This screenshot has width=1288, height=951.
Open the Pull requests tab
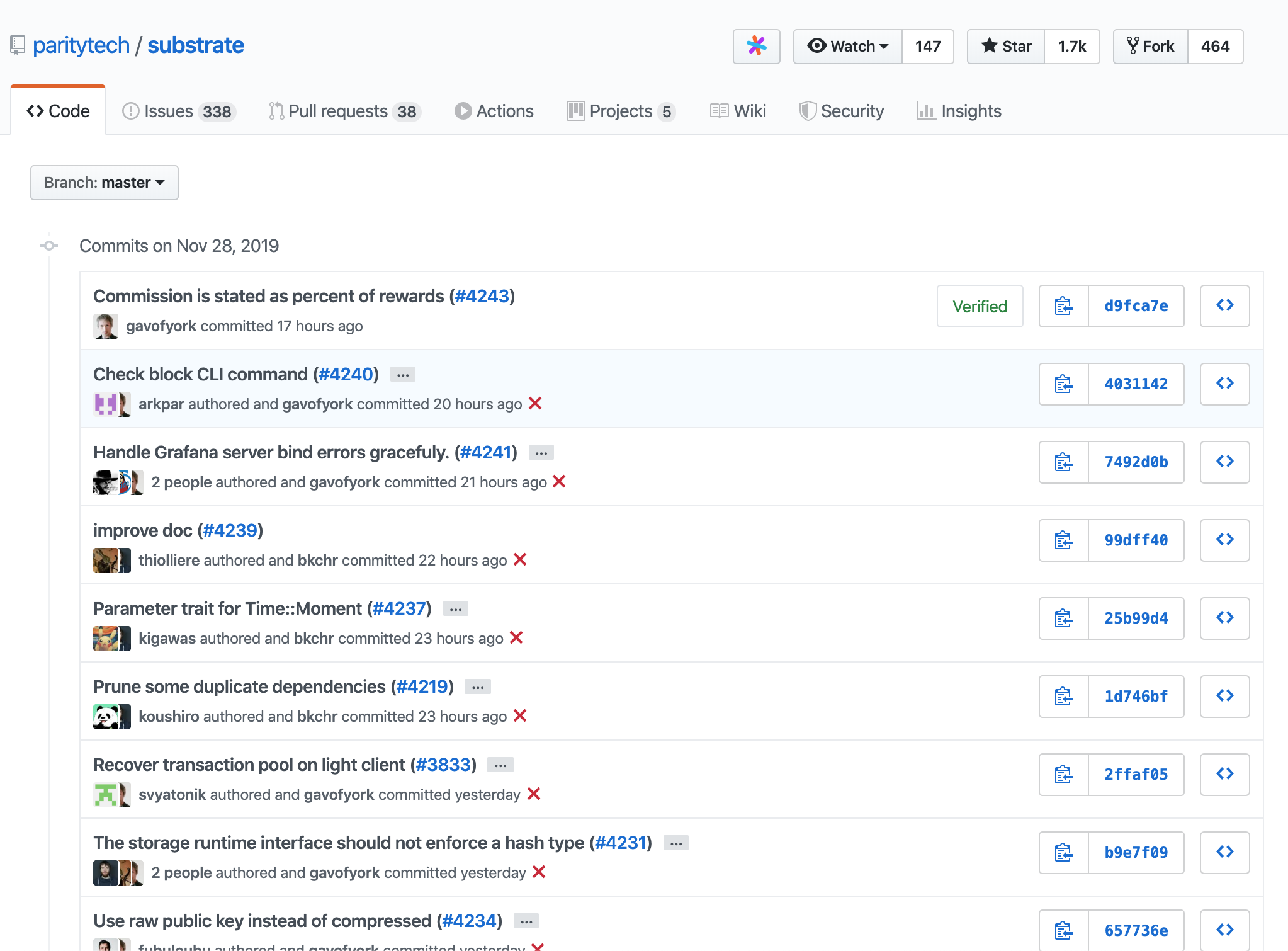click(344, 111)
